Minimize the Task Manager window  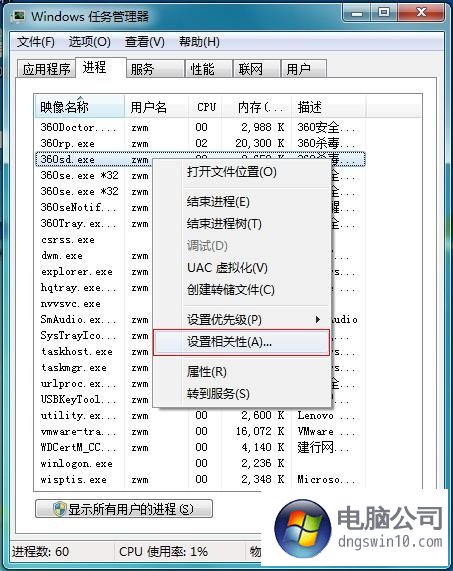[357, 13]
